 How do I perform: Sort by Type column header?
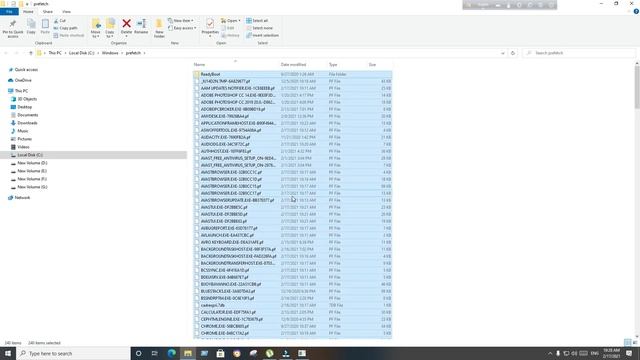[333, 64]
